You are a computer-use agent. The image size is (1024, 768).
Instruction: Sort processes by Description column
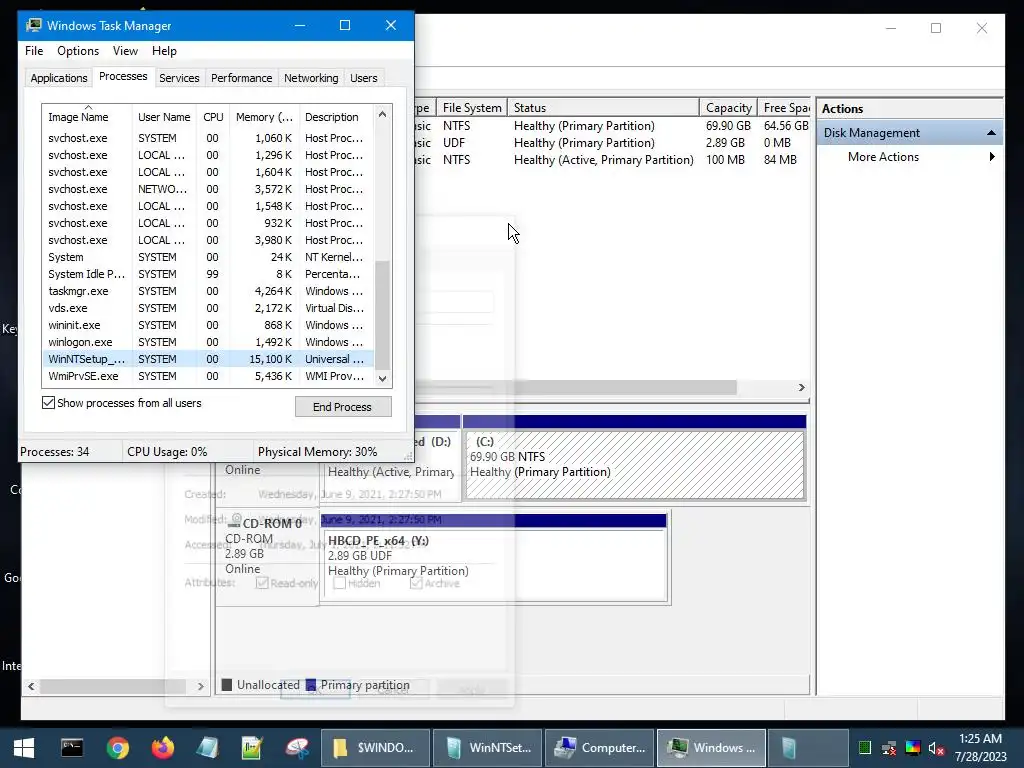336,117
